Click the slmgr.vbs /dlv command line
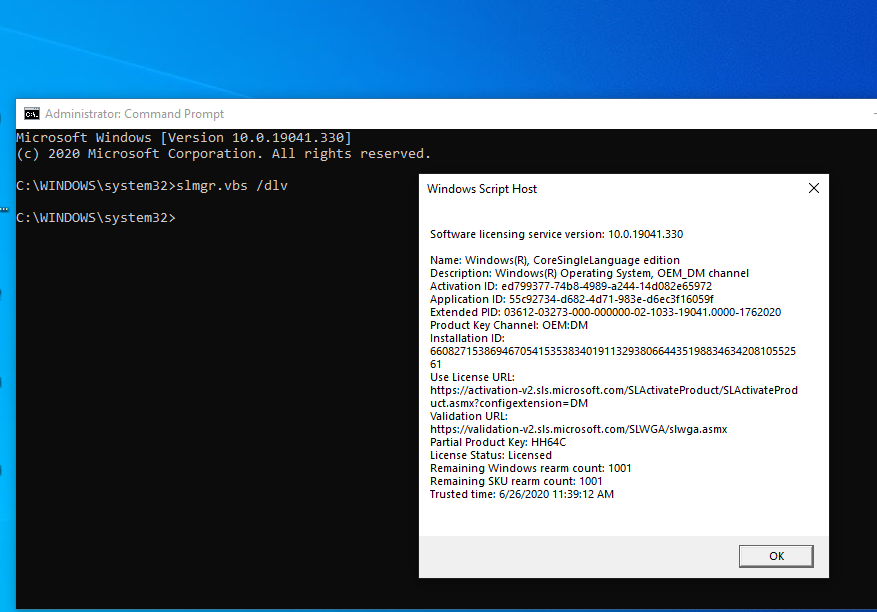The image size is (877, 612). [152, 186]
